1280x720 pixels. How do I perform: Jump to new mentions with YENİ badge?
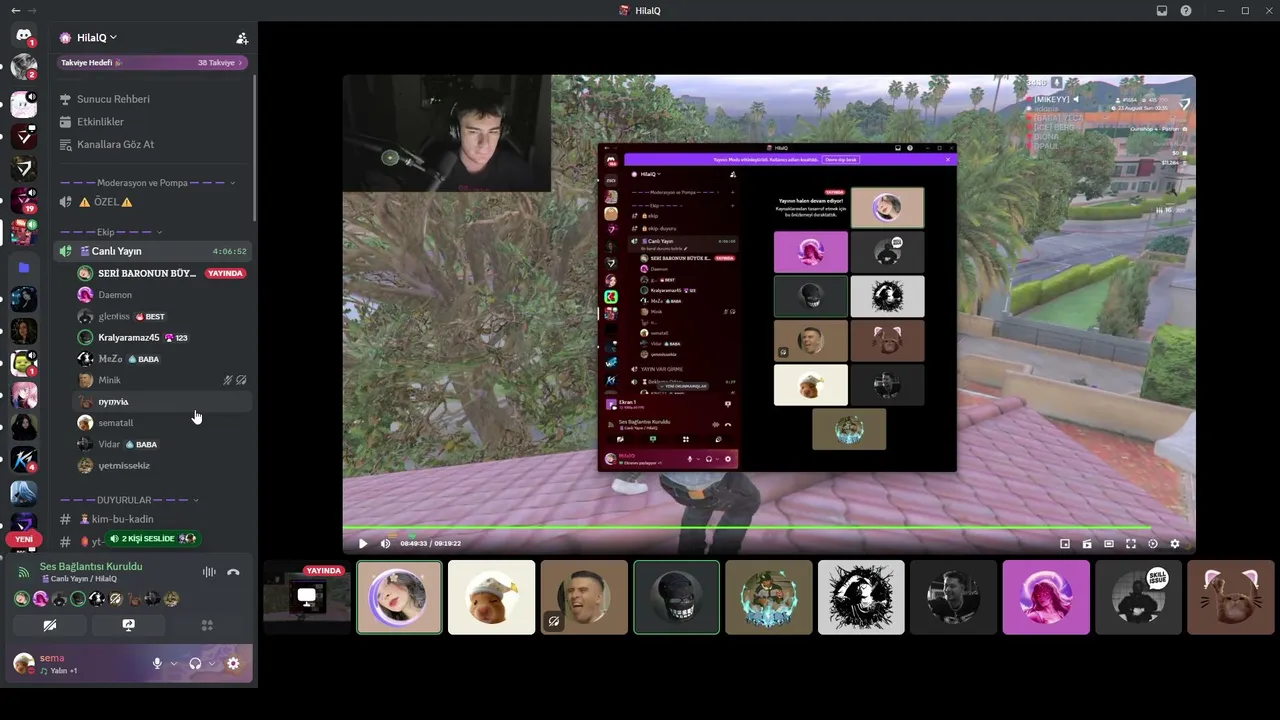tap(24, 539)
